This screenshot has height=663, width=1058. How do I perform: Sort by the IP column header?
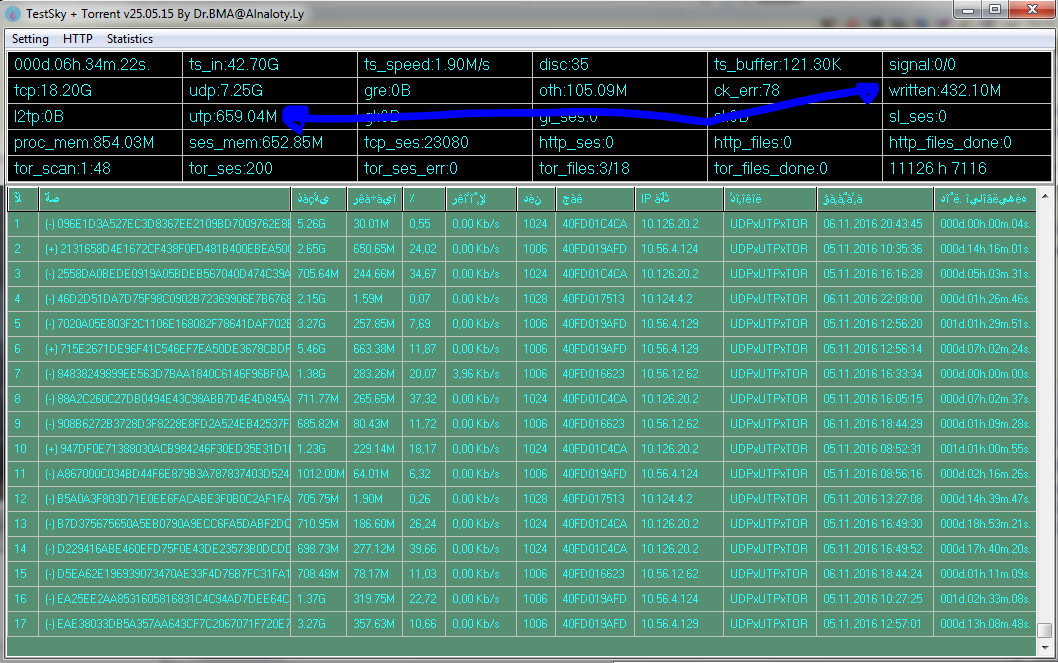tap(679, 199)
